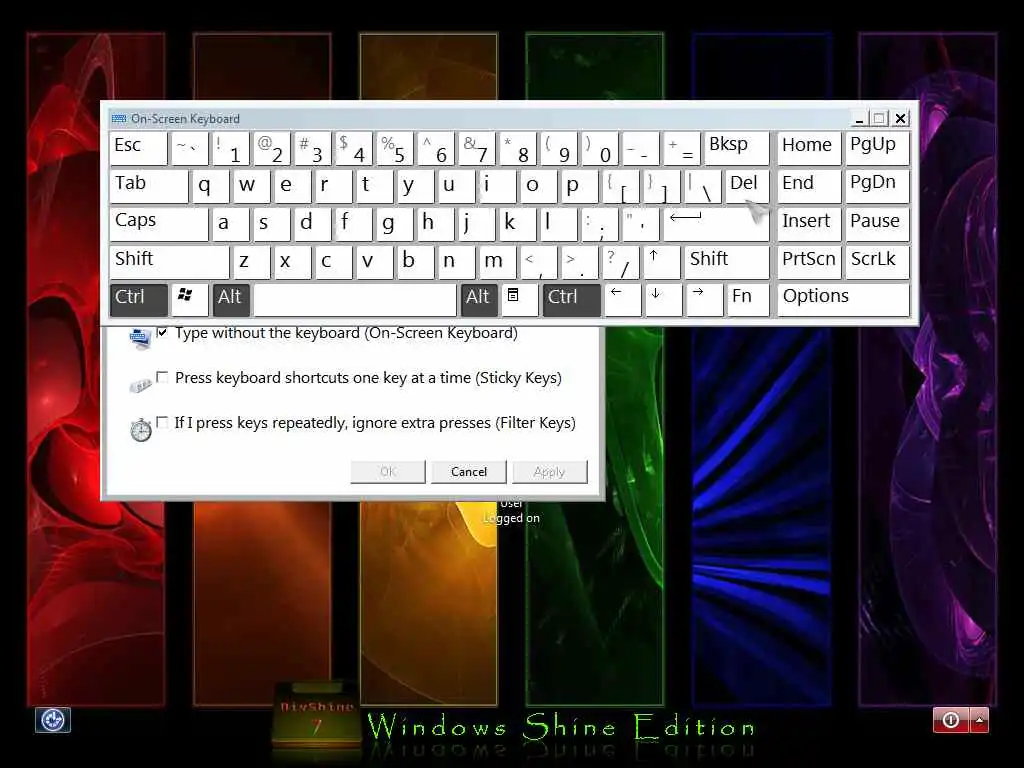This screenshot has height=768, width=1024.
Task: Click the Apply button
Action: point(549,472)
